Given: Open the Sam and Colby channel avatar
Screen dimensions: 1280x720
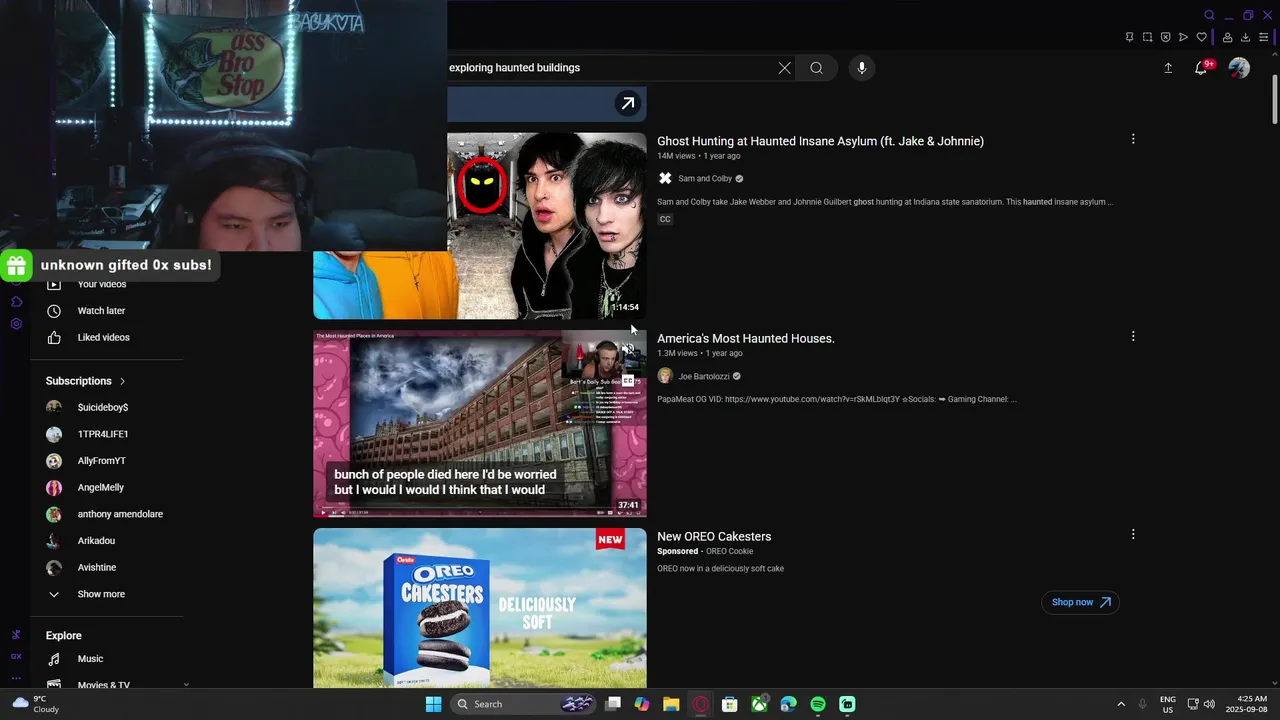Looking at the screenshot, I should (x=665, y=178).
